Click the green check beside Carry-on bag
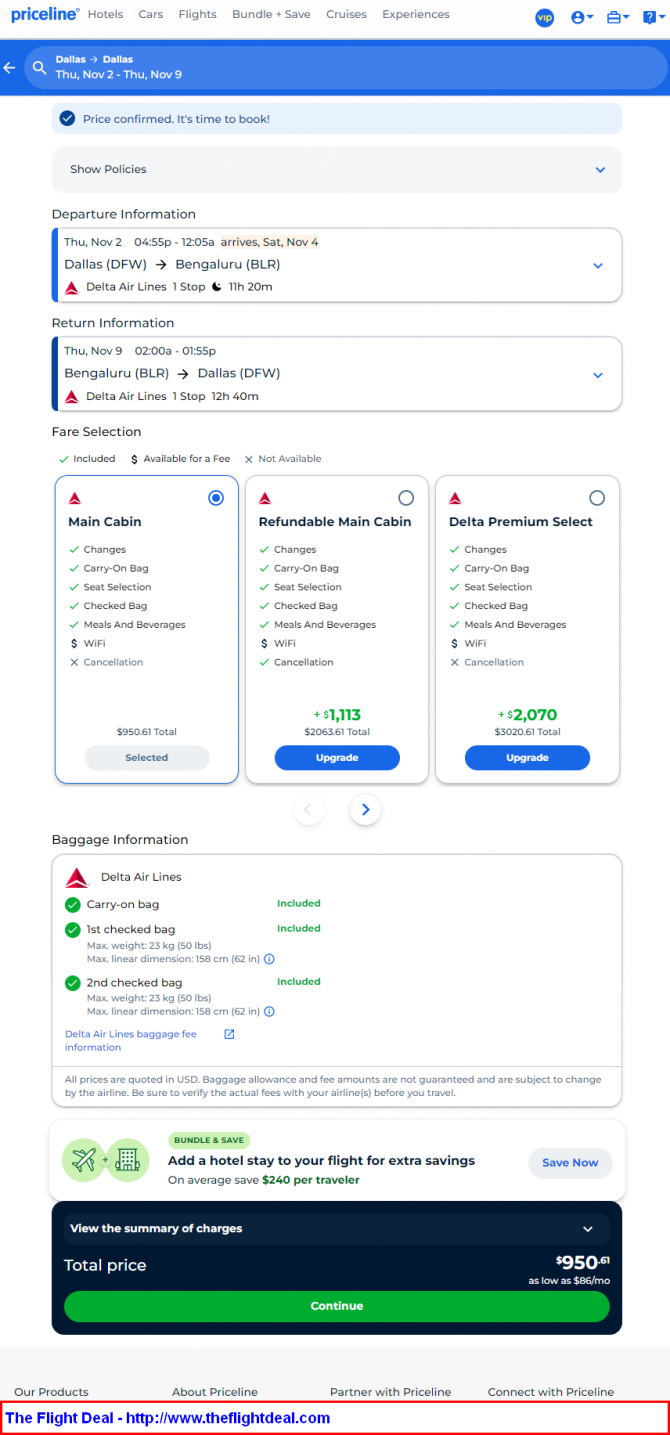Image resolution: width=670 pixels, height=1435 pixels. tap(72, 904)
